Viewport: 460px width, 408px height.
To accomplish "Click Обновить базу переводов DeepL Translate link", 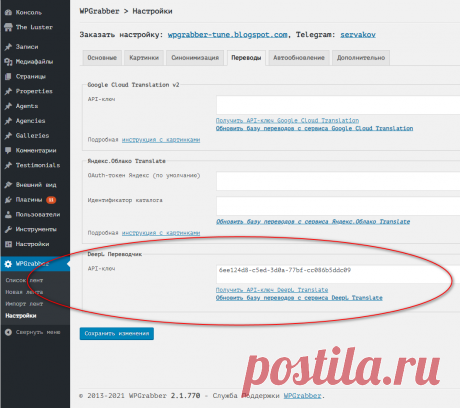I will 299,298.
